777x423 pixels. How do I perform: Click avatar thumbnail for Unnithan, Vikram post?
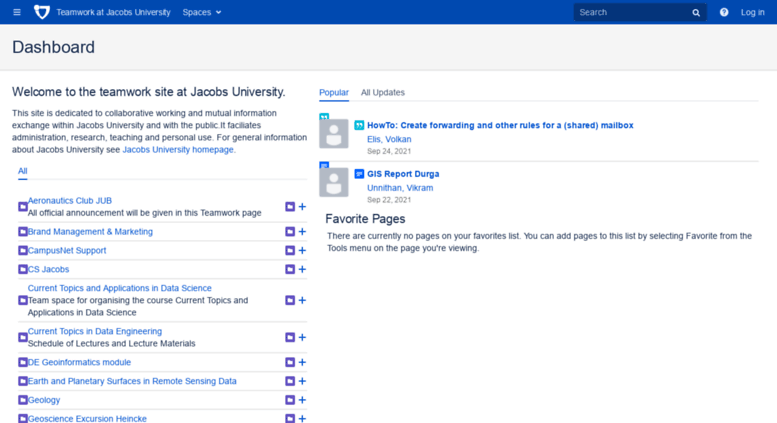(x=333, y=182)
